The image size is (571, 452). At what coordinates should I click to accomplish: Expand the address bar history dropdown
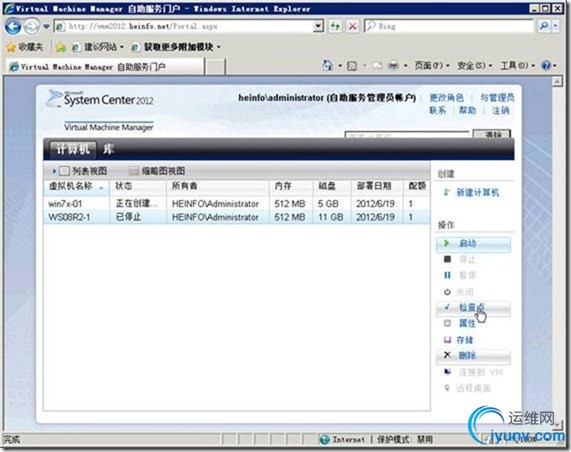[x=318, y=26]
